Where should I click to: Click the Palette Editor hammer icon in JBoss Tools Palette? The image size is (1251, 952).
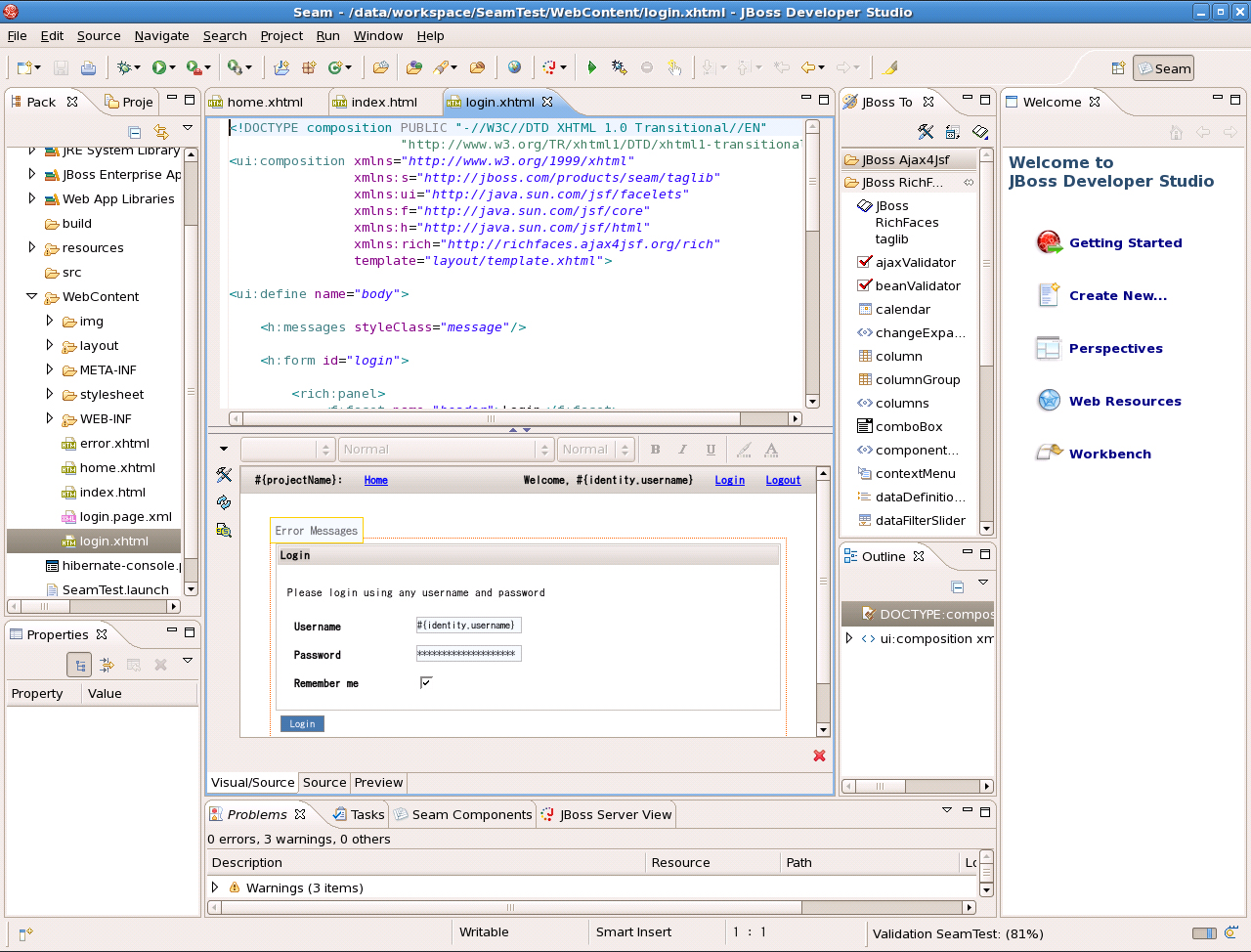926,131
